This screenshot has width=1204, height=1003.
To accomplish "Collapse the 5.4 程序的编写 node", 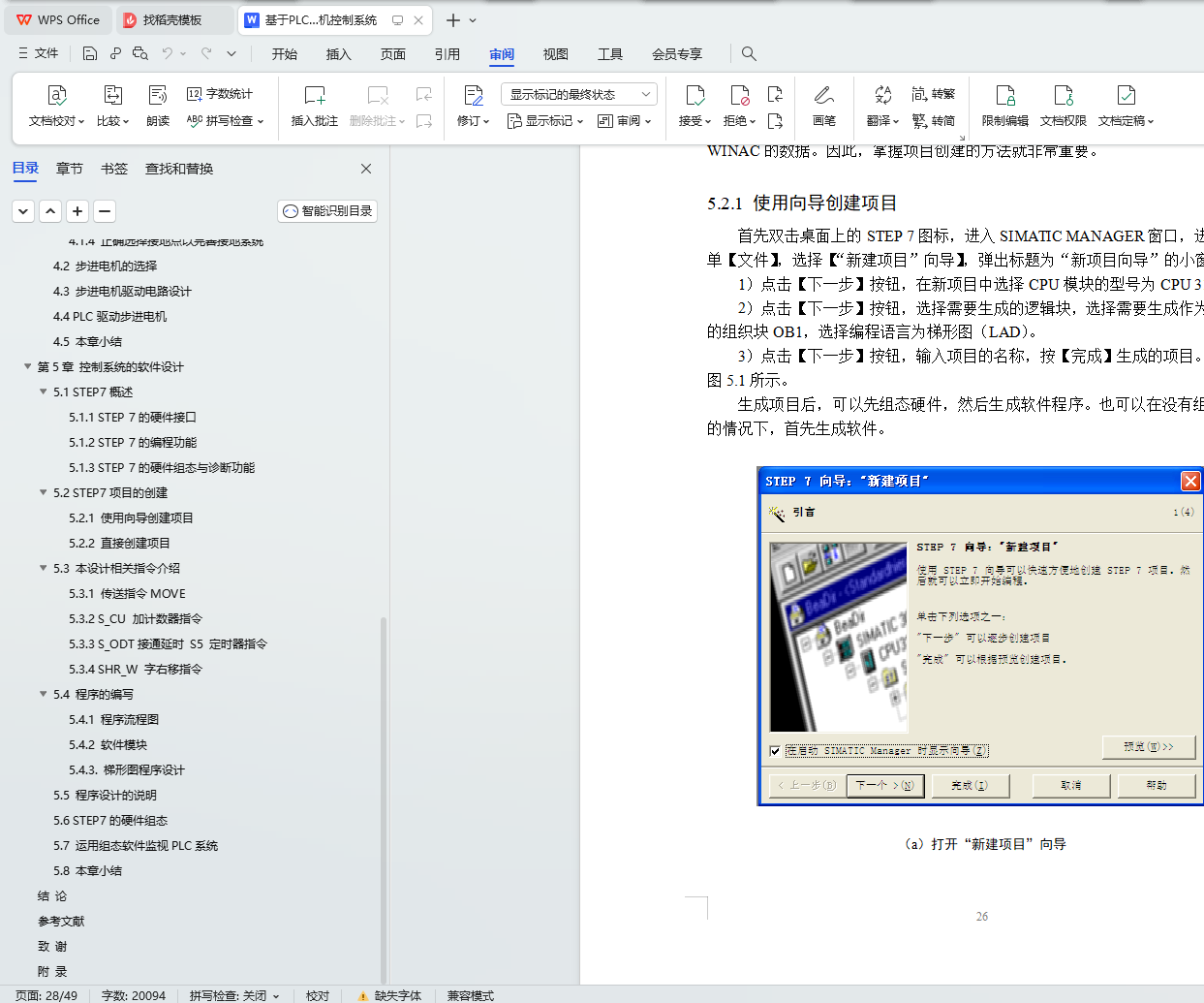I will 43,694.
